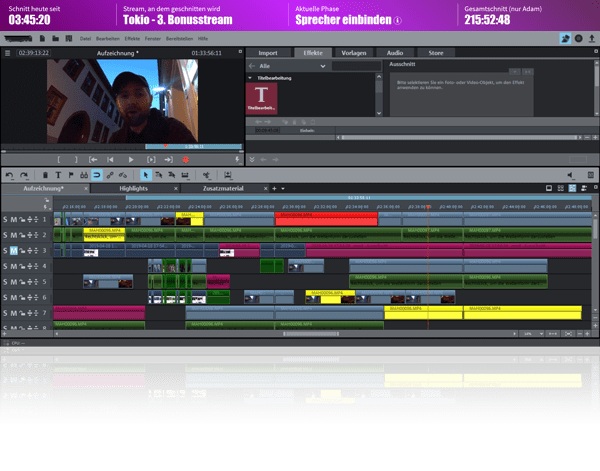Click the Redo arrow in the timeline toolbar
This screenshot has height=471, width=600.
[24, 174]
